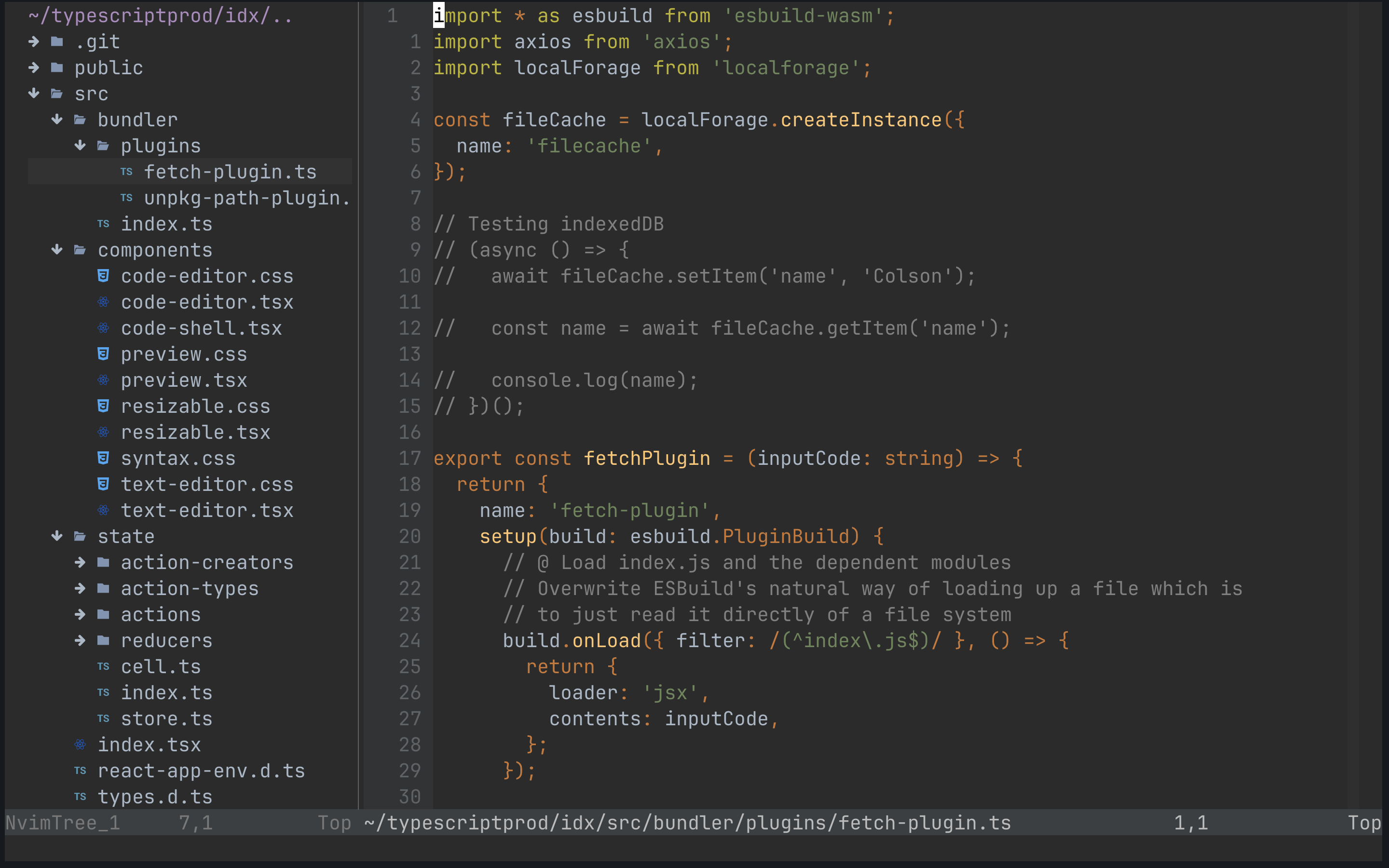Viewport: 1389px width, 868px height.
Task: Place cursor on fetchPlugin in line 17
Action: [x=647, y=458]
